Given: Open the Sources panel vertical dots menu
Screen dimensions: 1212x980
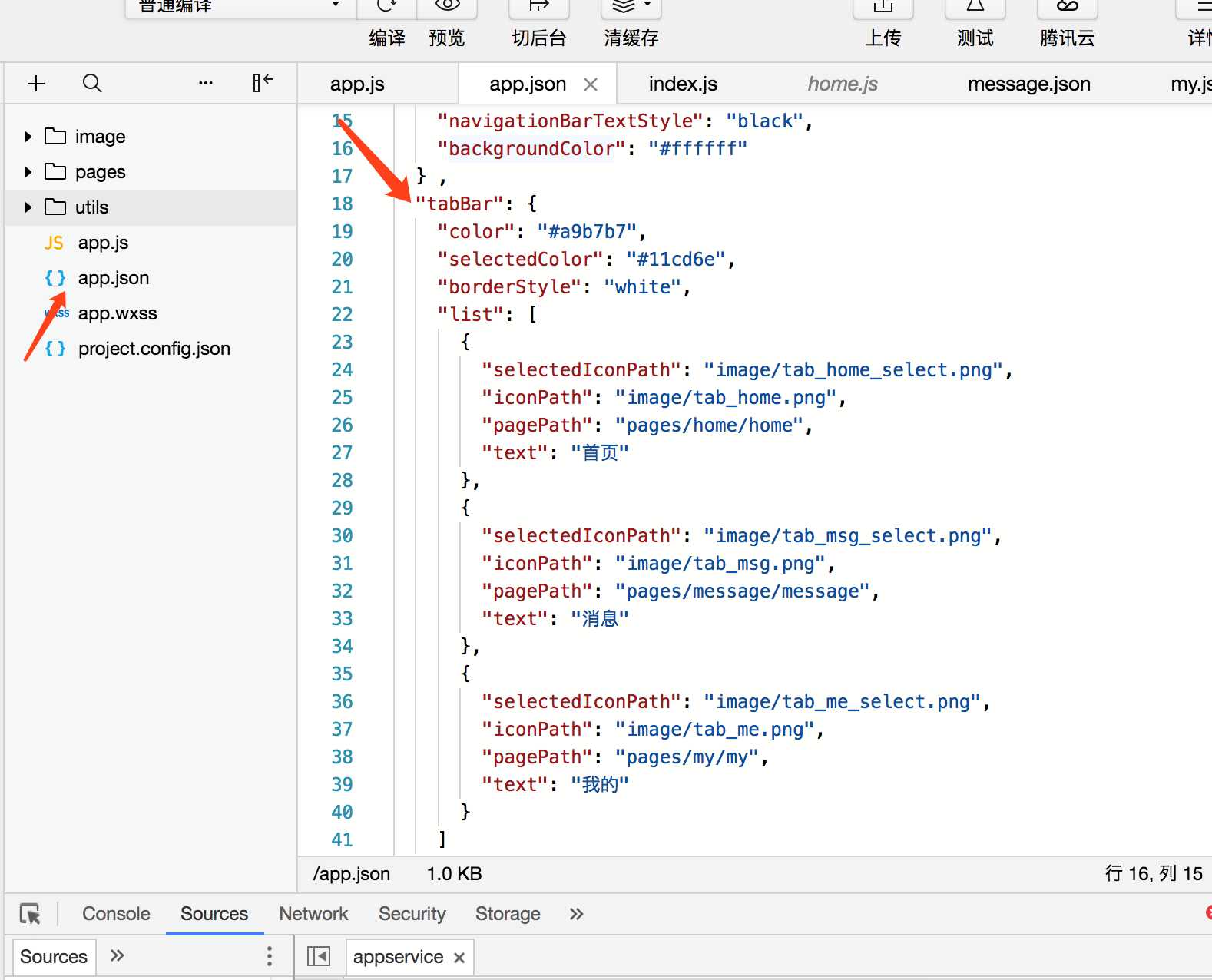Looking at the screenshot, I should (x=269, y=956).
